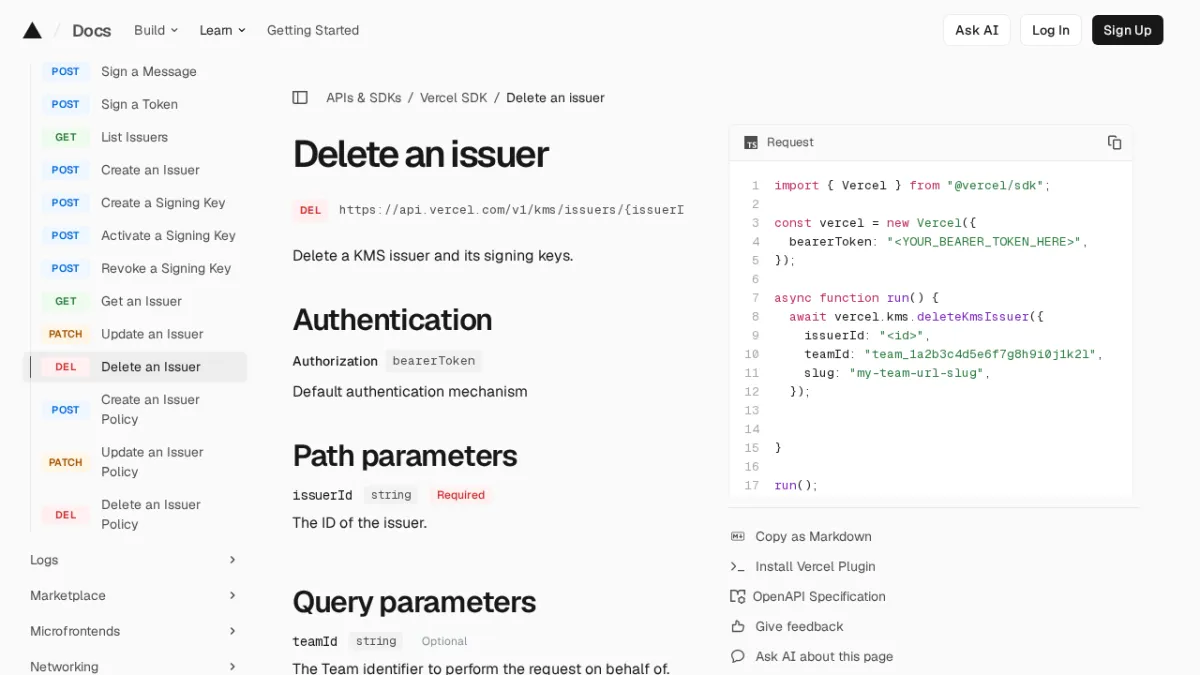Viewport: 1200px width, 675px height.
Task: Select Copy as Markdown link
Action: 813,537
